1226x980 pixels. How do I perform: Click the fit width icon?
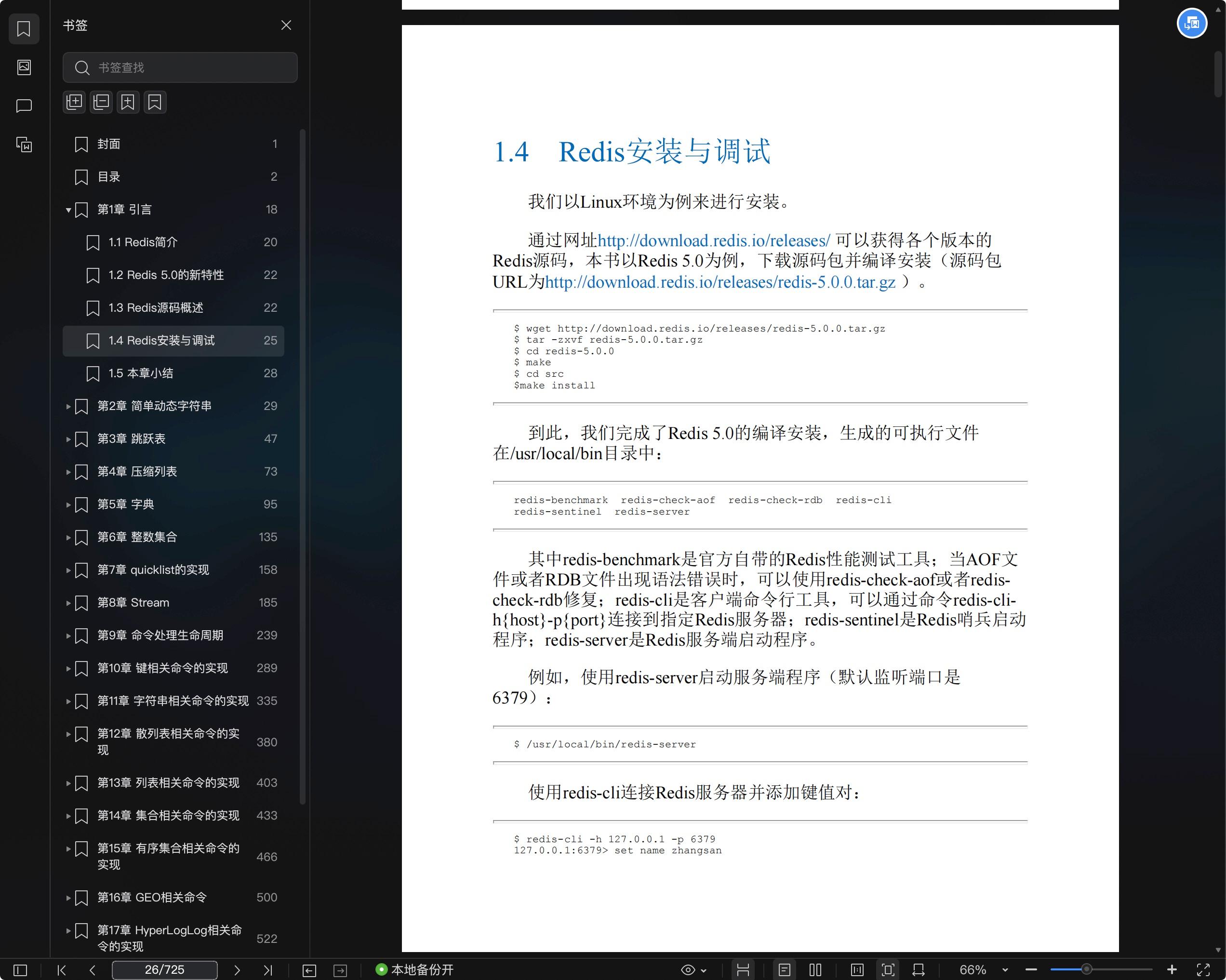coord(919,970)
